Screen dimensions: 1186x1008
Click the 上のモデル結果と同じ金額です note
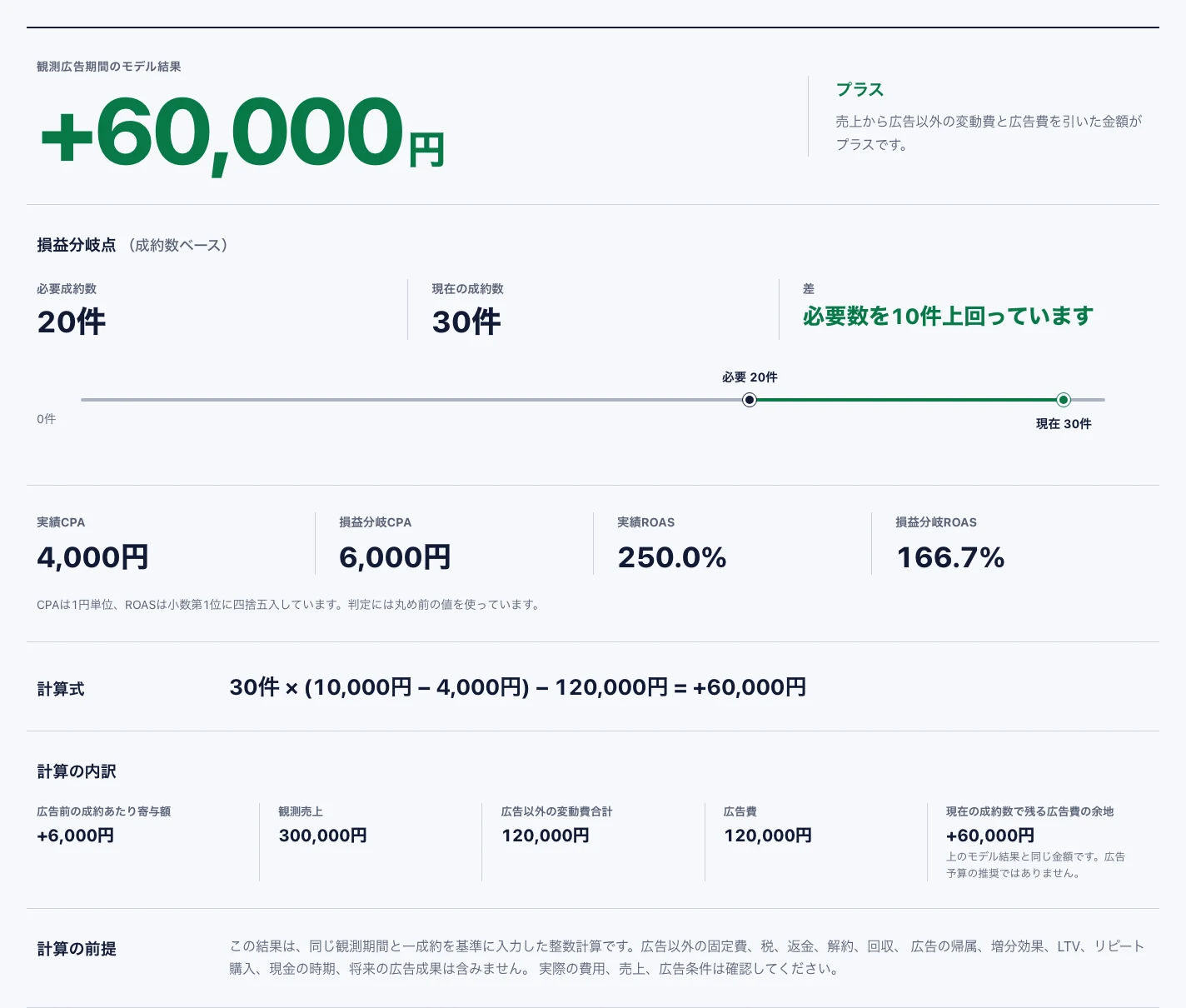point(1036,865)
